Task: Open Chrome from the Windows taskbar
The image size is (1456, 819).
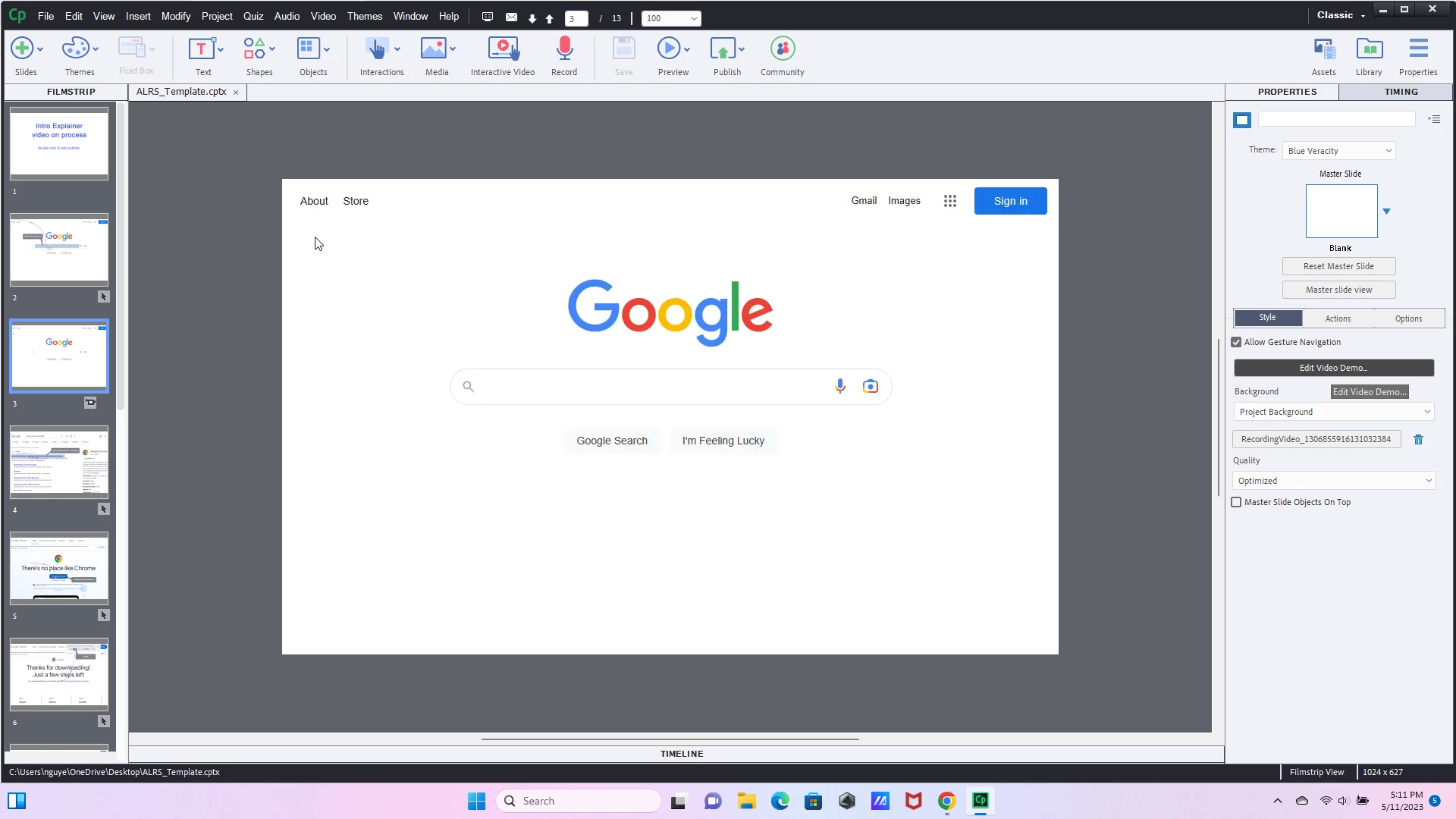Action: click(x=946, y=802)
